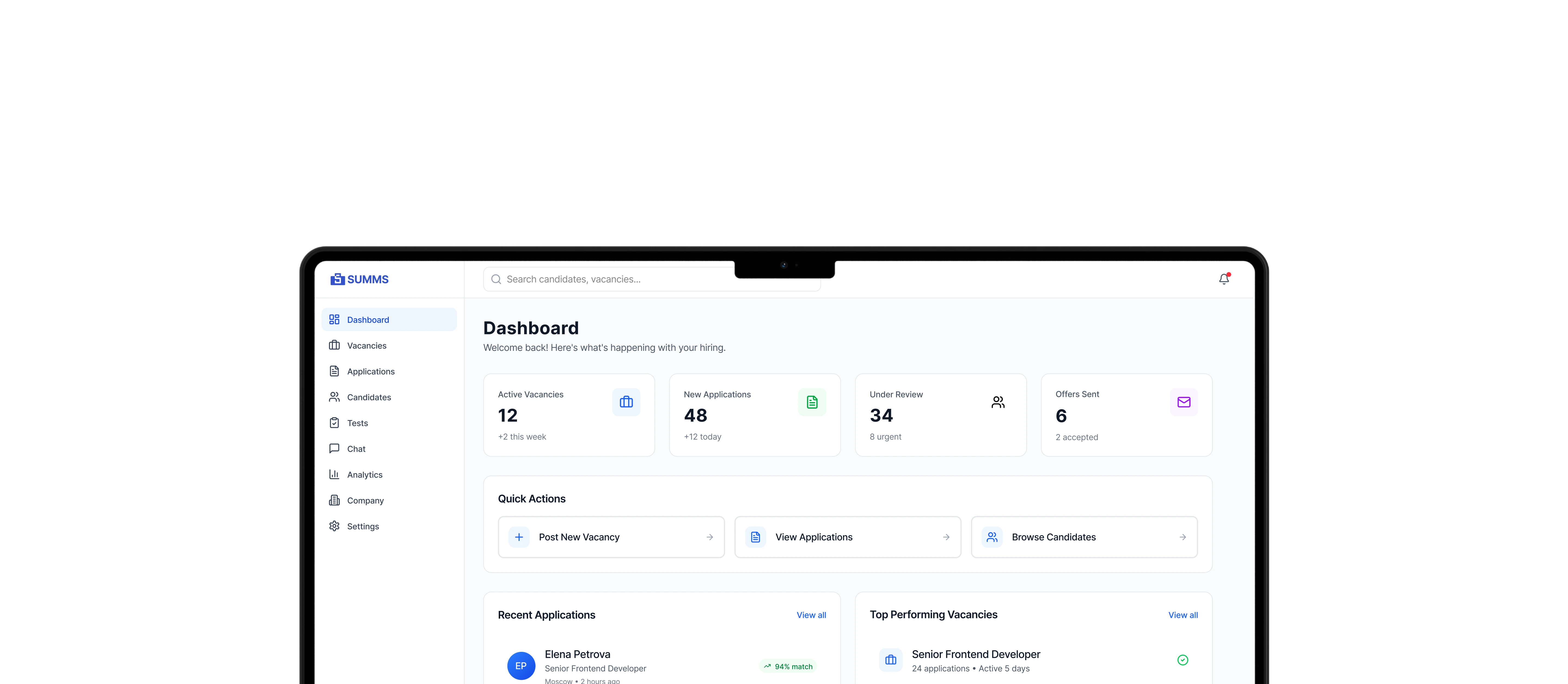Navigate to Candidates in the sidebar
This screenshot has width=1568, height=684.
click(x=389, y=397)
